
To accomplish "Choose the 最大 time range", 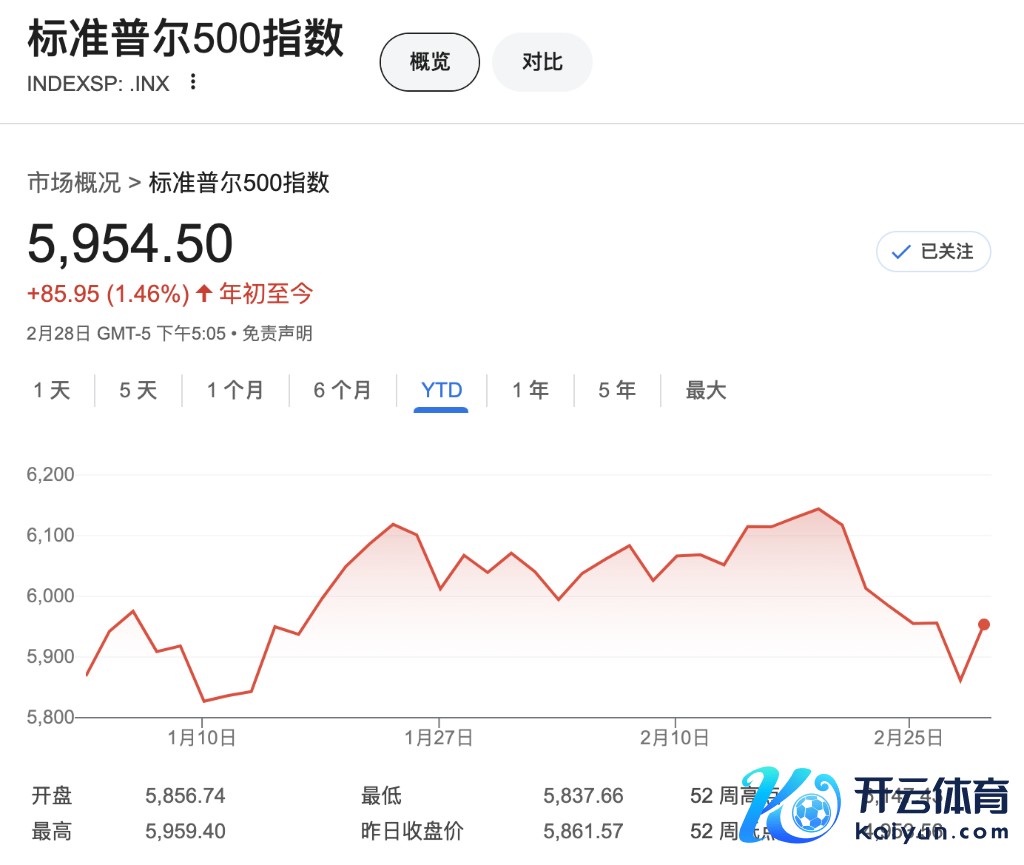I will tap(705, 390).
